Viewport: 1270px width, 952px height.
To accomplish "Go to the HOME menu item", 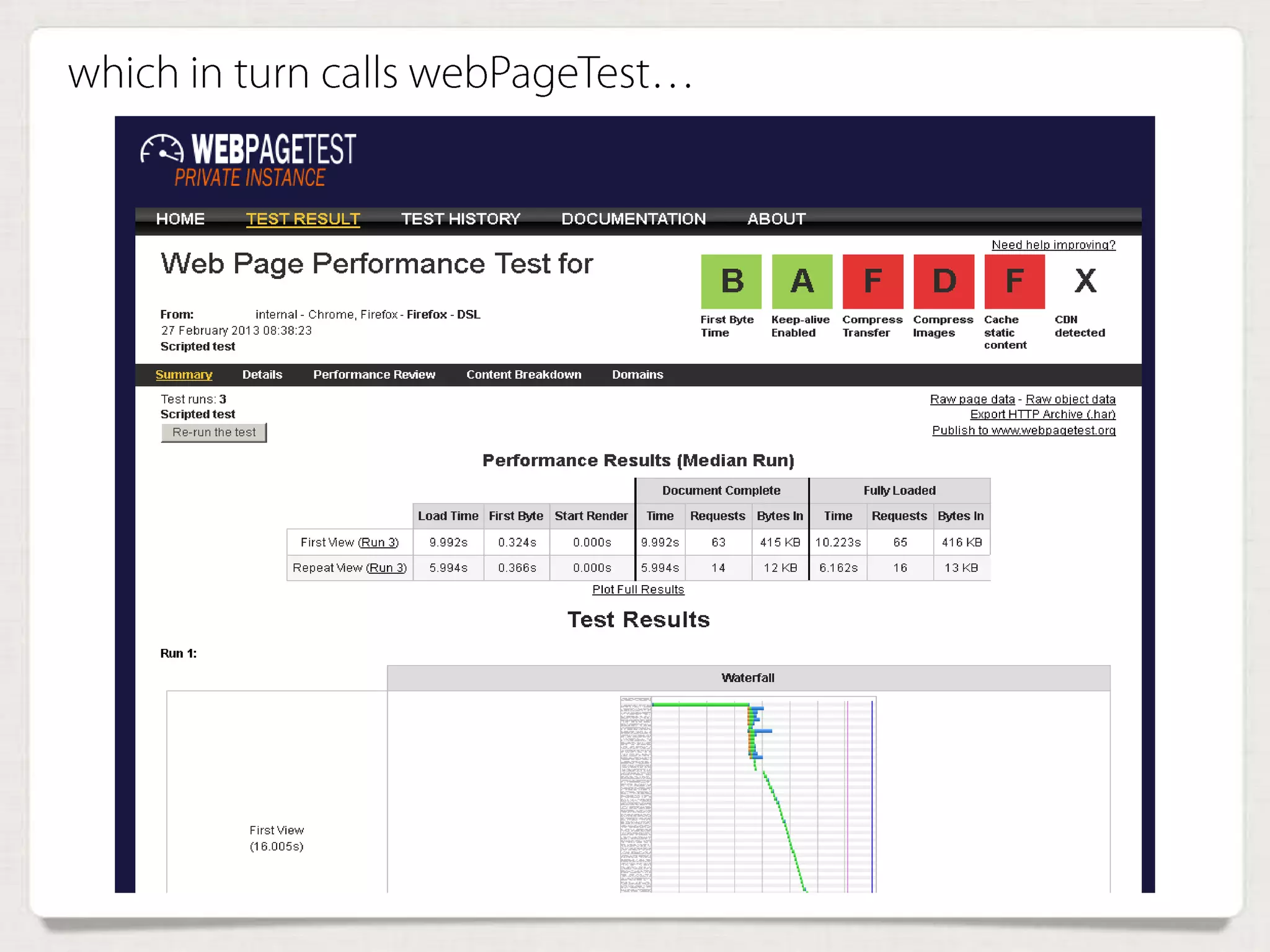I will (180, 219).
